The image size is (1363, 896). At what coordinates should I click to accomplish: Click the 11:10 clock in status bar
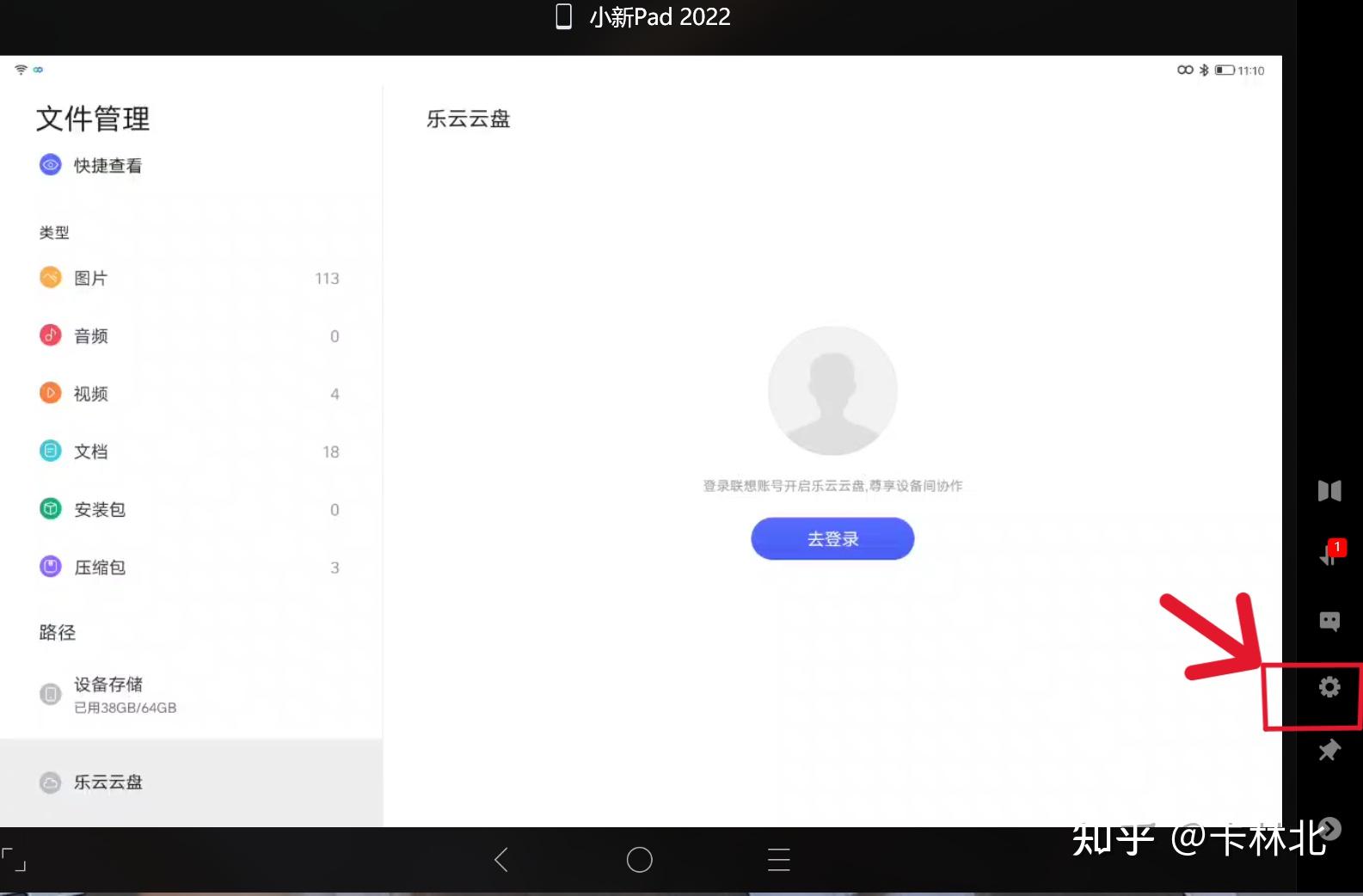click(x=1251, y=71)
